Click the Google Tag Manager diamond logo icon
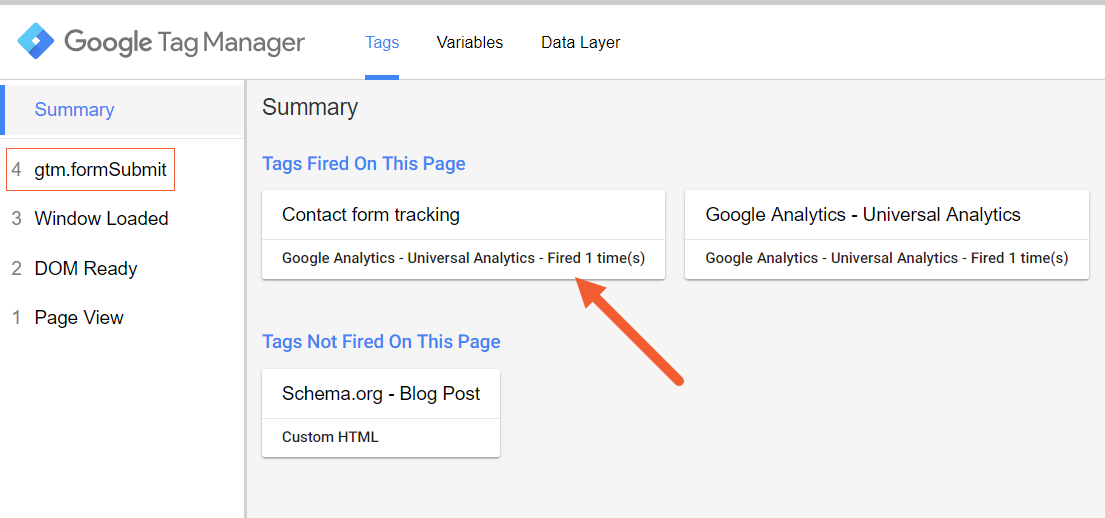 coord(36,42)
